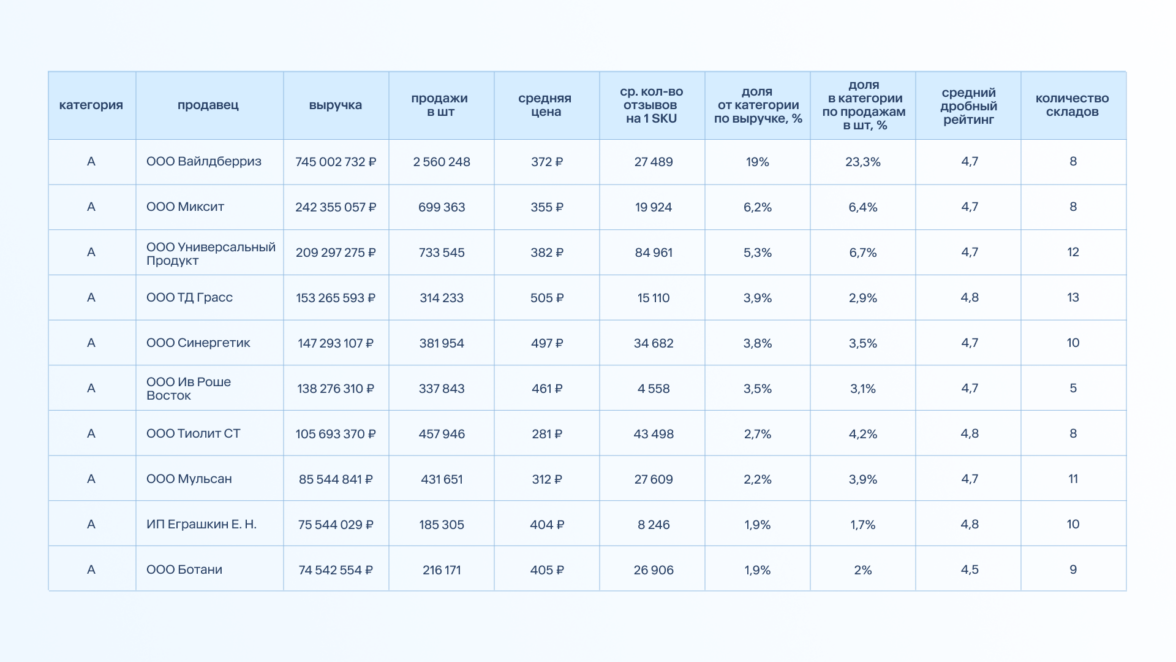Click the 'ООО ТД Грасс' cell
This screenshot has width=1176, height=662.
pos(190,298)
